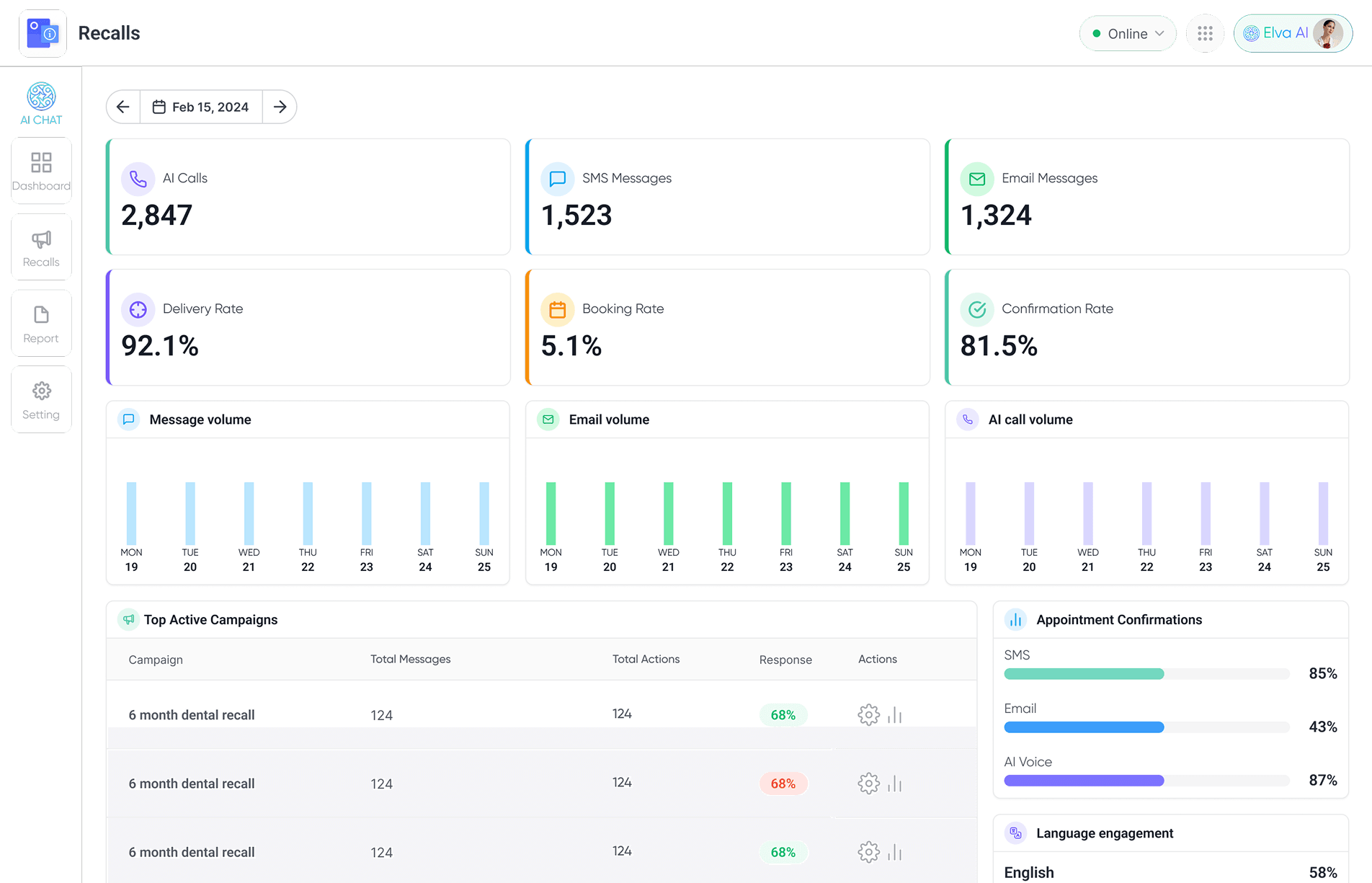
Task: Click the Booking Rate calendar icon
Action: click(557, 310)
